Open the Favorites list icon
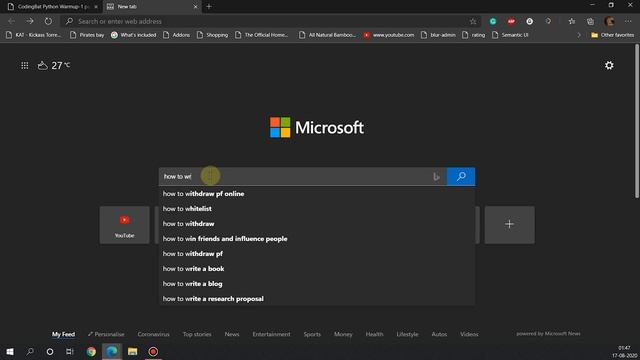The image size is (640, 360). click(572, 21)
